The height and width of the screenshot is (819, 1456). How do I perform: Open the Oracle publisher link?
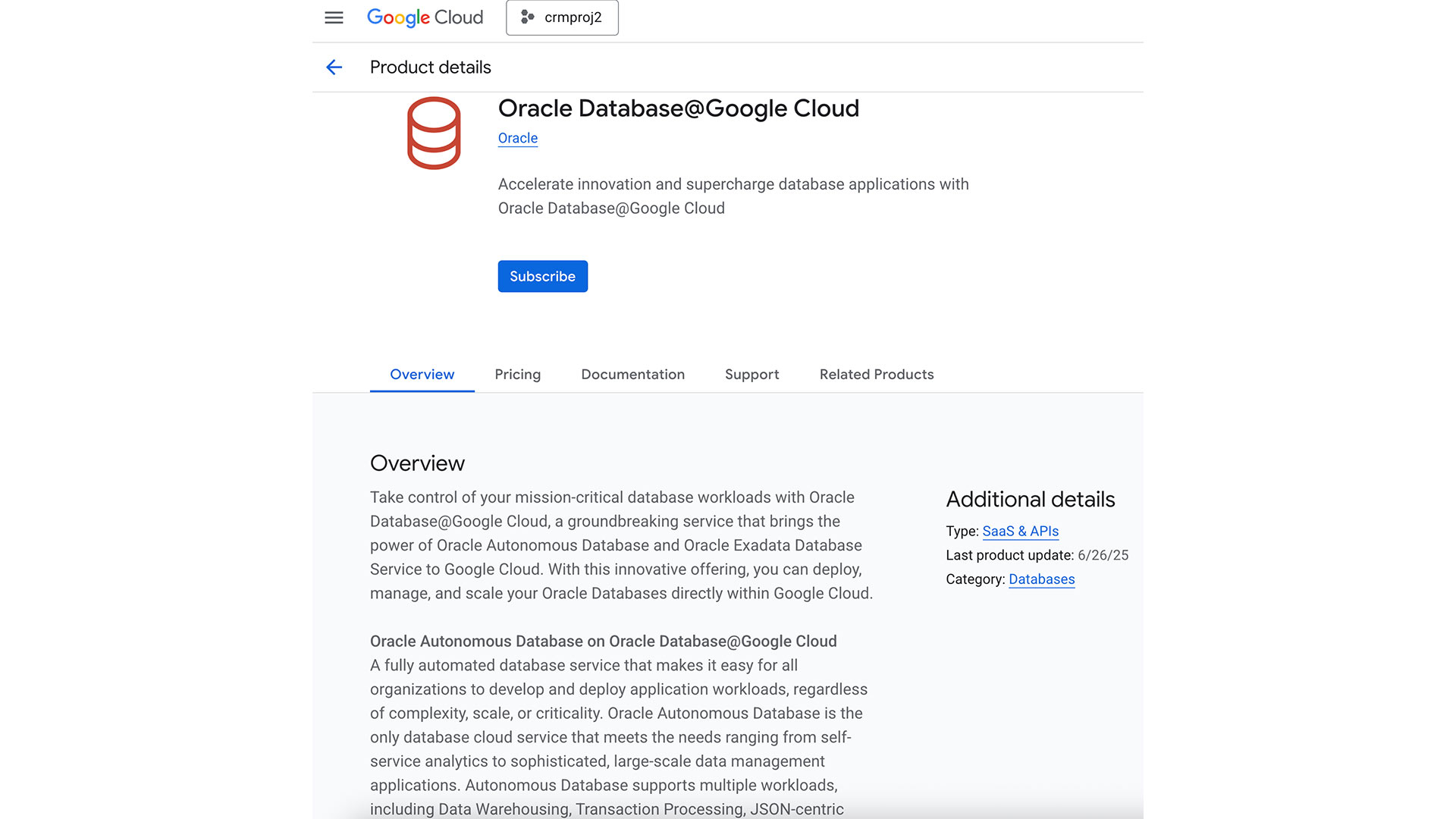pos(517,138)
